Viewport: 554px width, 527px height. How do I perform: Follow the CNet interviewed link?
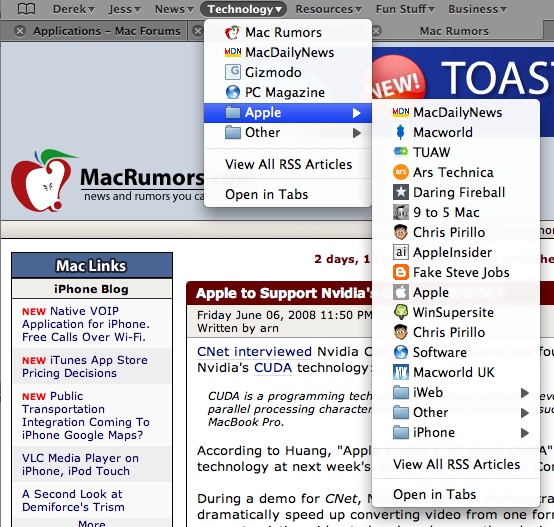(x=254, y=351)
